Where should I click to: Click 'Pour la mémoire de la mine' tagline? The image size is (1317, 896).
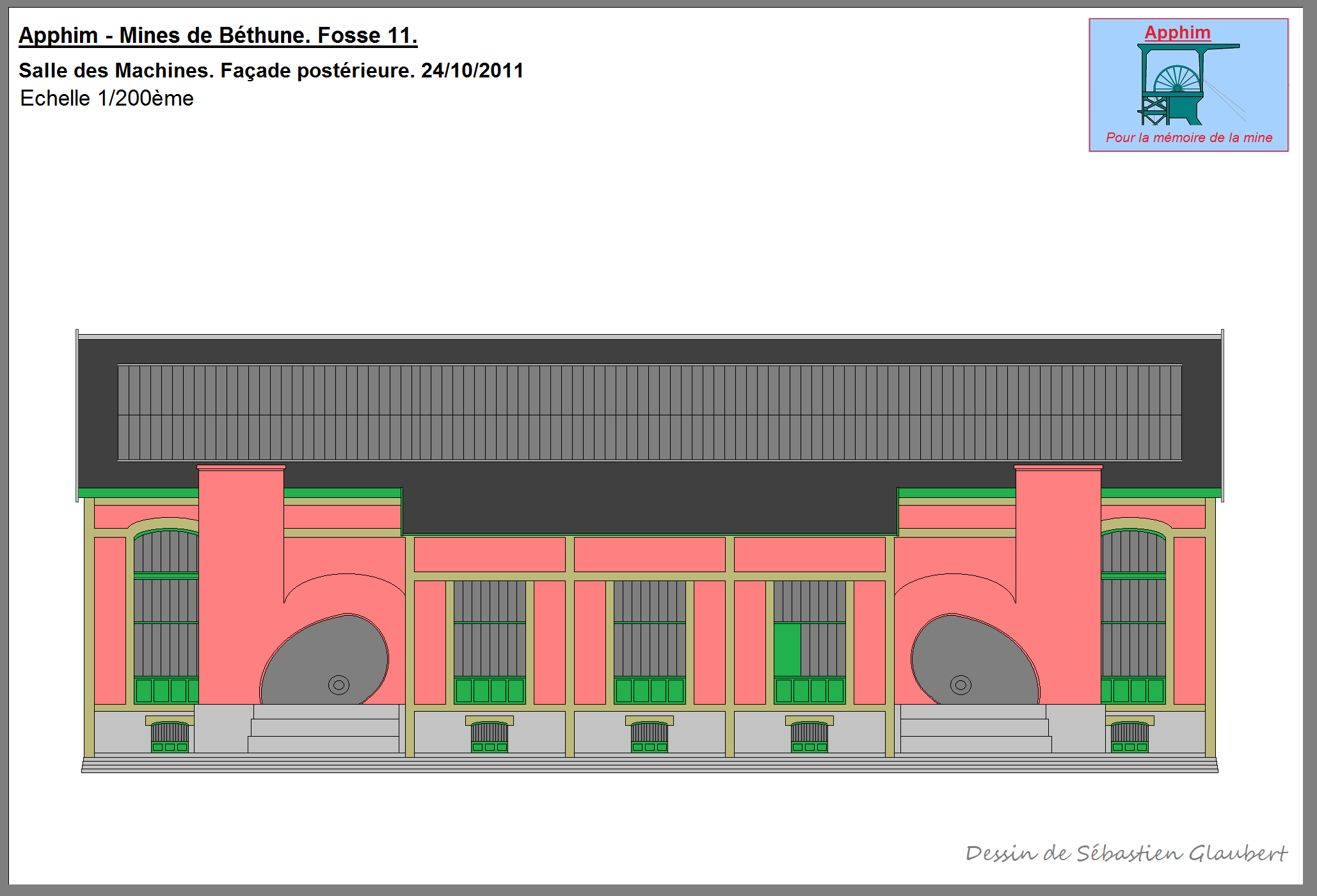[x=1188, y=138]
